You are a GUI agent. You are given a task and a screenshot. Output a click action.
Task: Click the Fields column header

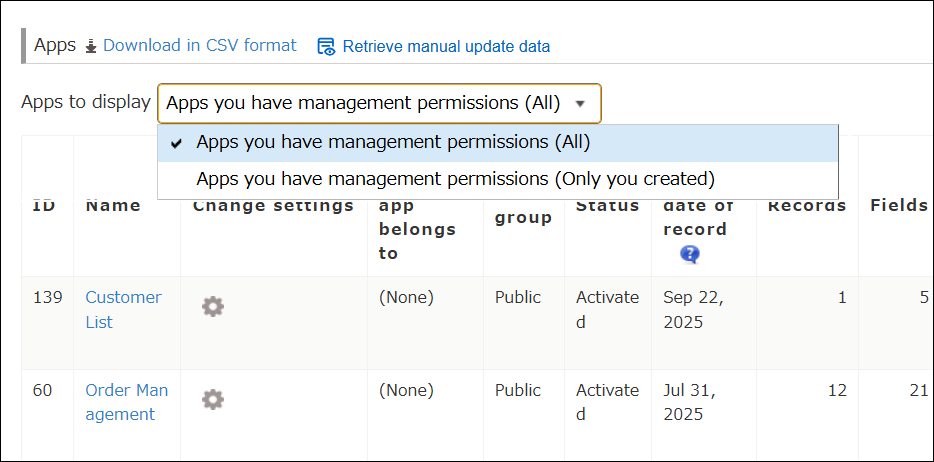[899, 205]
